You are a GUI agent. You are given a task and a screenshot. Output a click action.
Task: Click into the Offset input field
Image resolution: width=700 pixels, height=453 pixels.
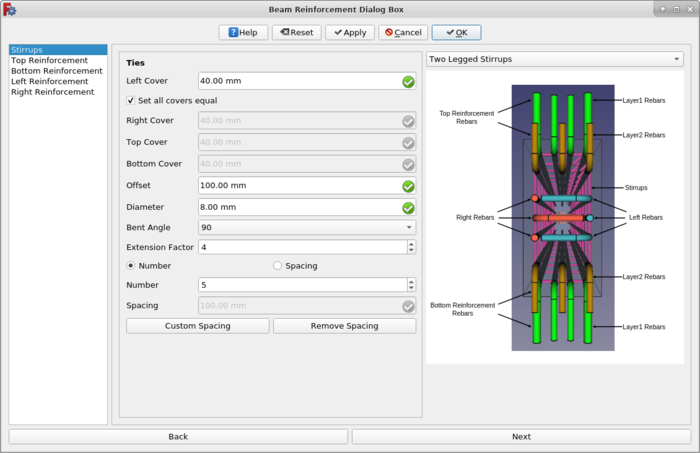(295, 186)
